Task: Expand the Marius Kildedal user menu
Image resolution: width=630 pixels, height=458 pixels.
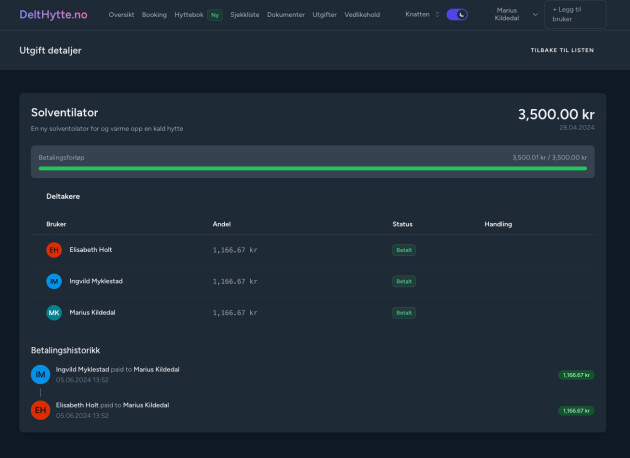Action: 515,14
